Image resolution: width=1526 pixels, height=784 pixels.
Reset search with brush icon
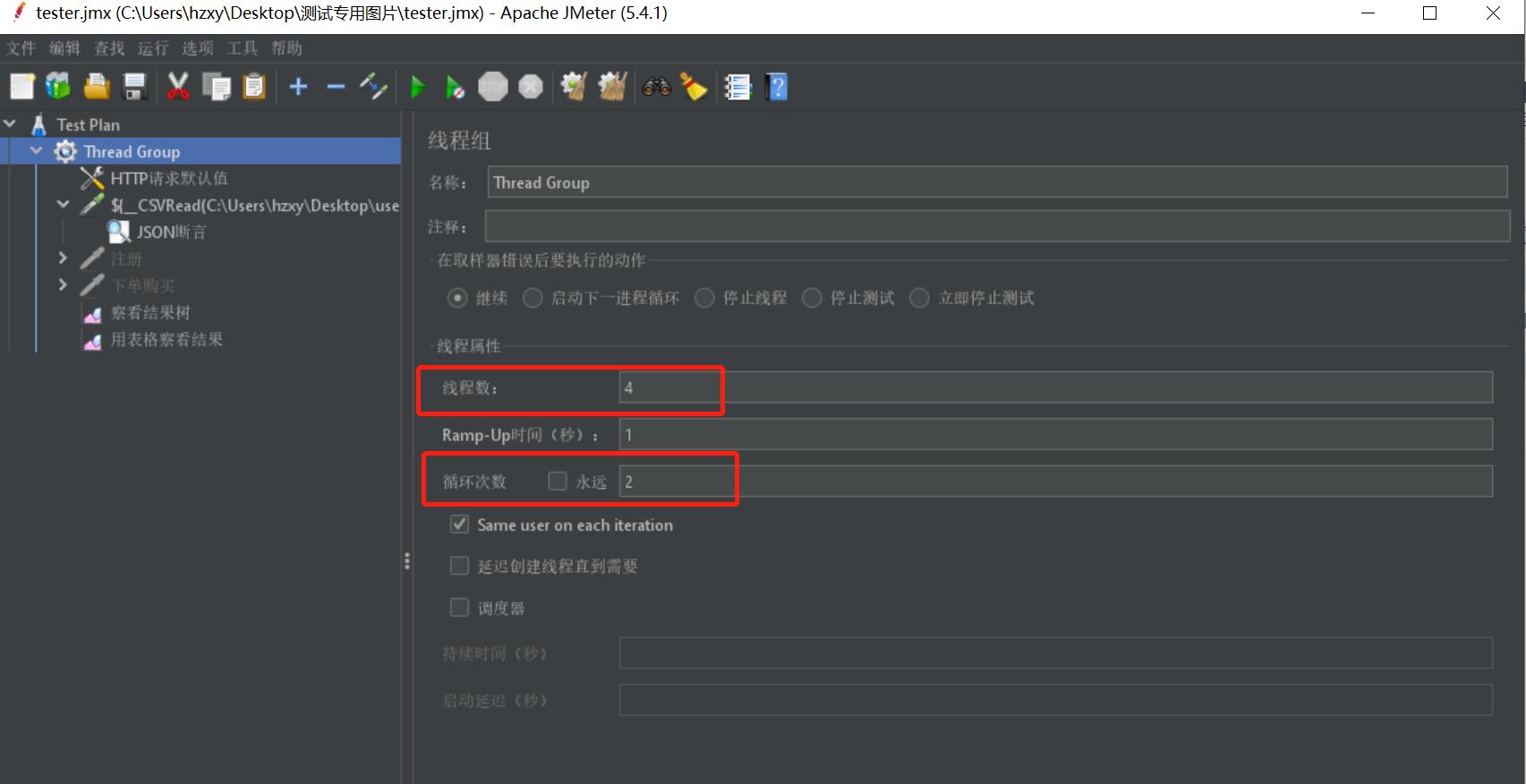click(x=694, y=87)
